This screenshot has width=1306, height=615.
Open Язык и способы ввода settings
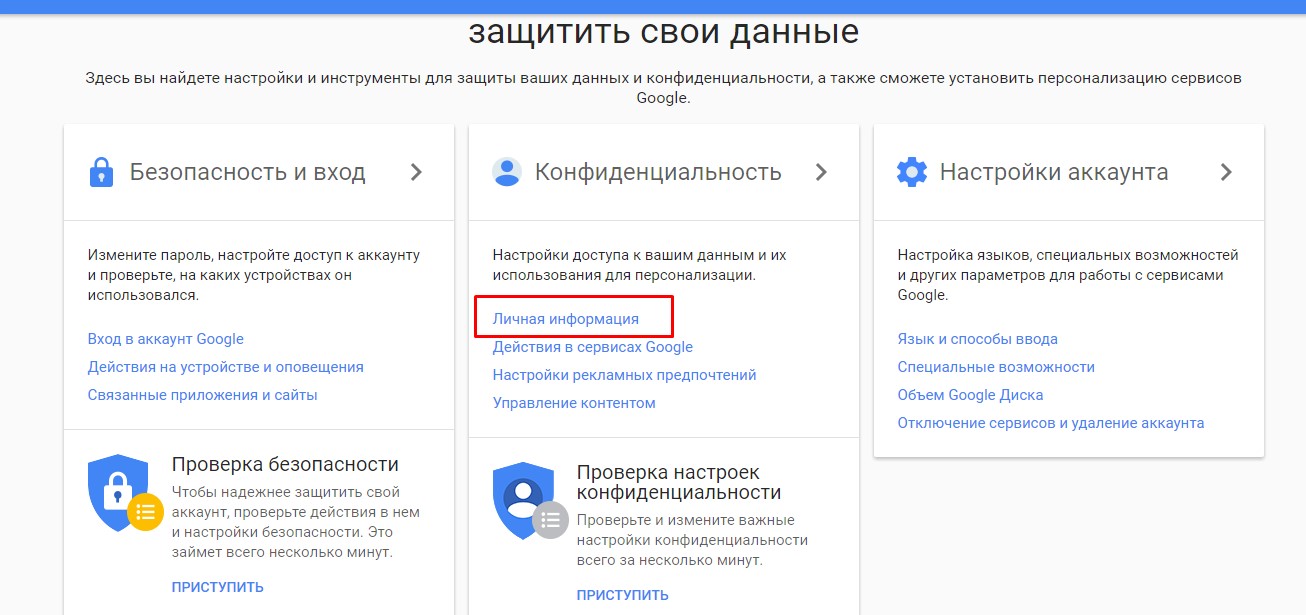(977, 339)
